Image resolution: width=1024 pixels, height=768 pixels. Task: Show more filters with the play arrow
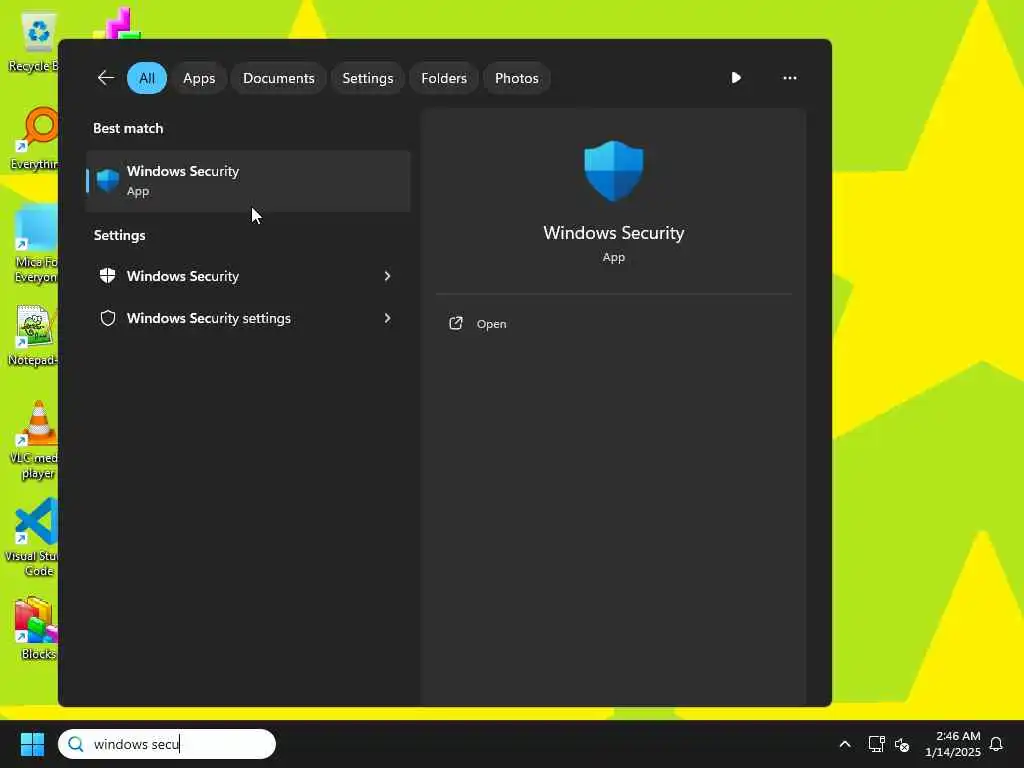point(736,78)
